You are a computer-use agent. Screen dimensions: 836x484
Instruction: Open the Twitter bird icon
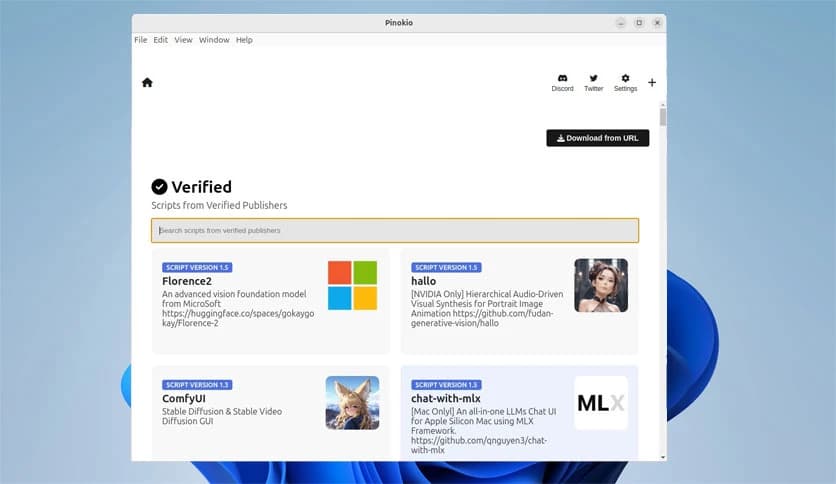[x=593, y=78]
